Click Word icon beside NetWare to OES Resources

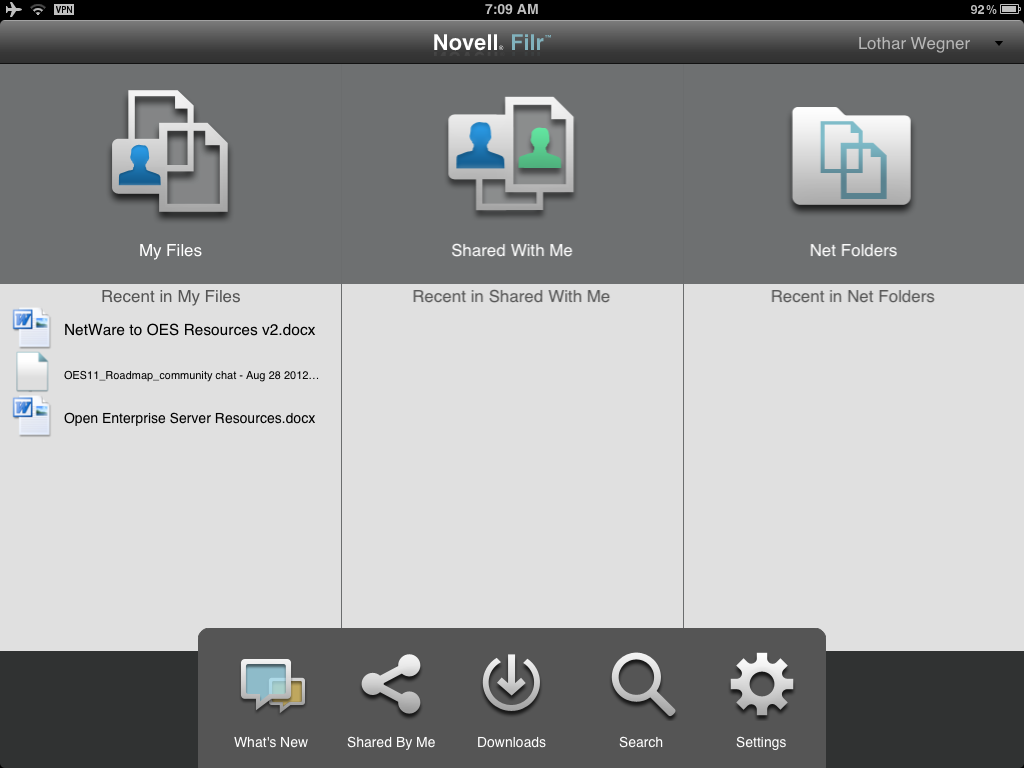coord(31,328)
